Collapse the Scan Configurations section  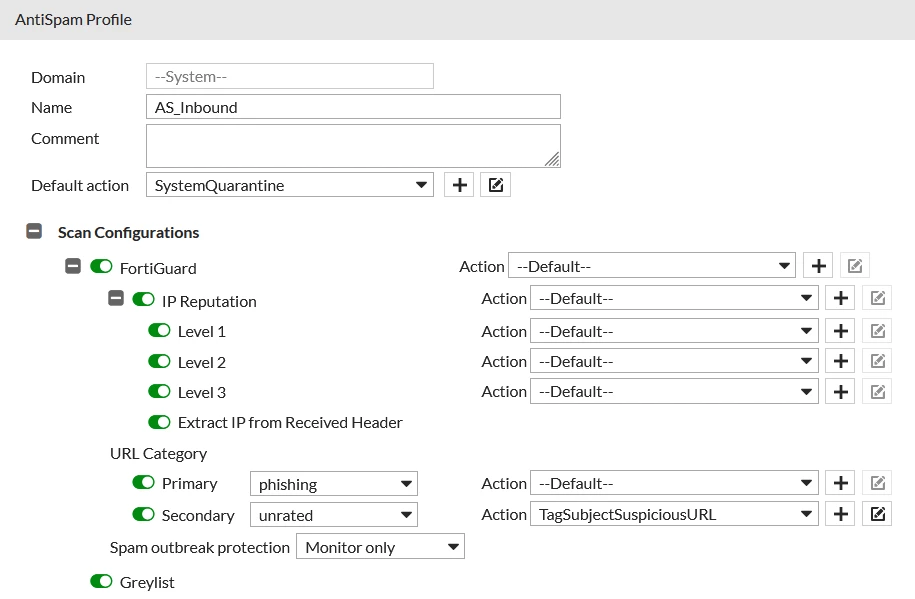[34, 231]
